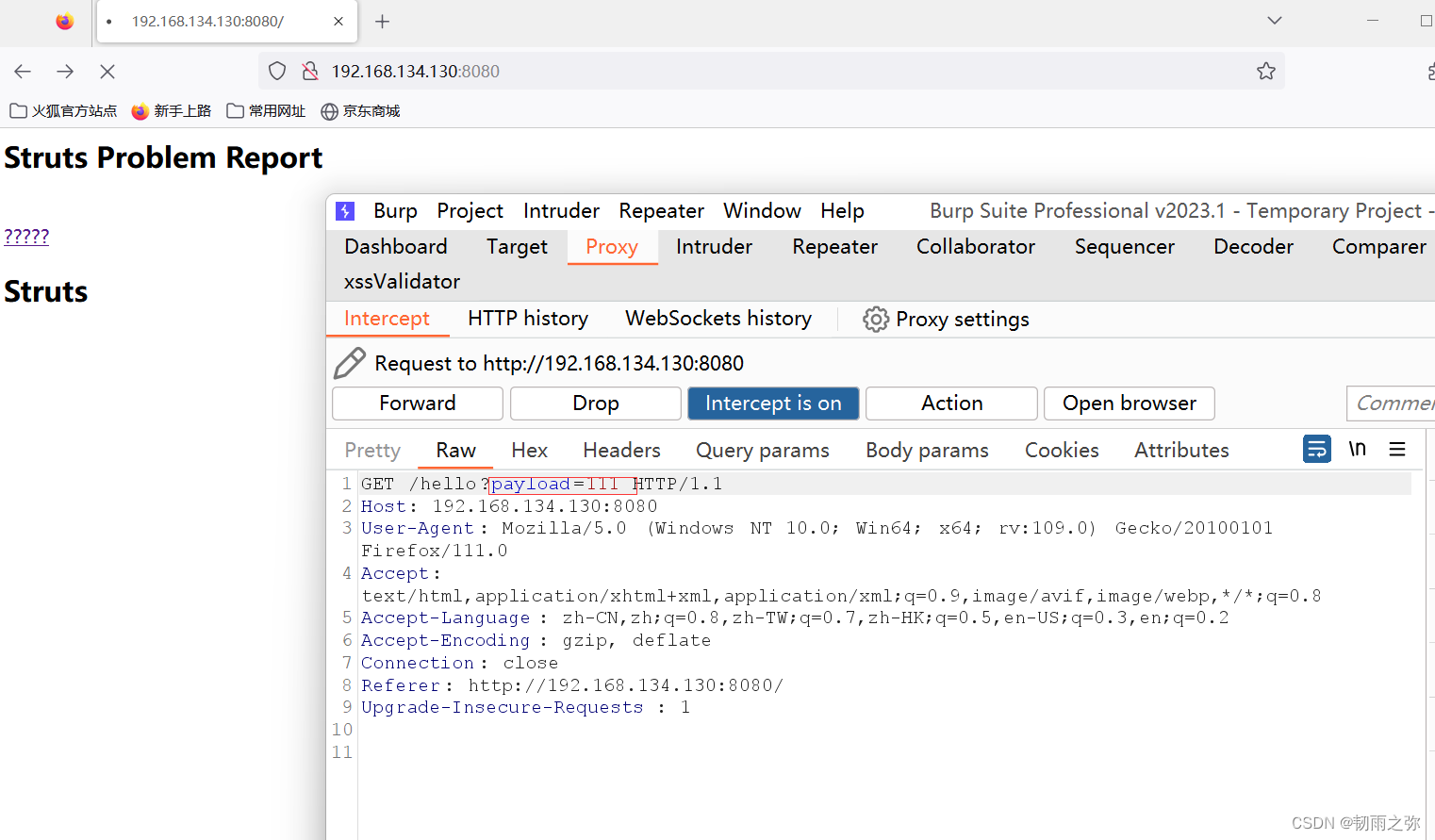Open the Help menu
Screen dimensions: 1435x840
click(x=842, y=210)
